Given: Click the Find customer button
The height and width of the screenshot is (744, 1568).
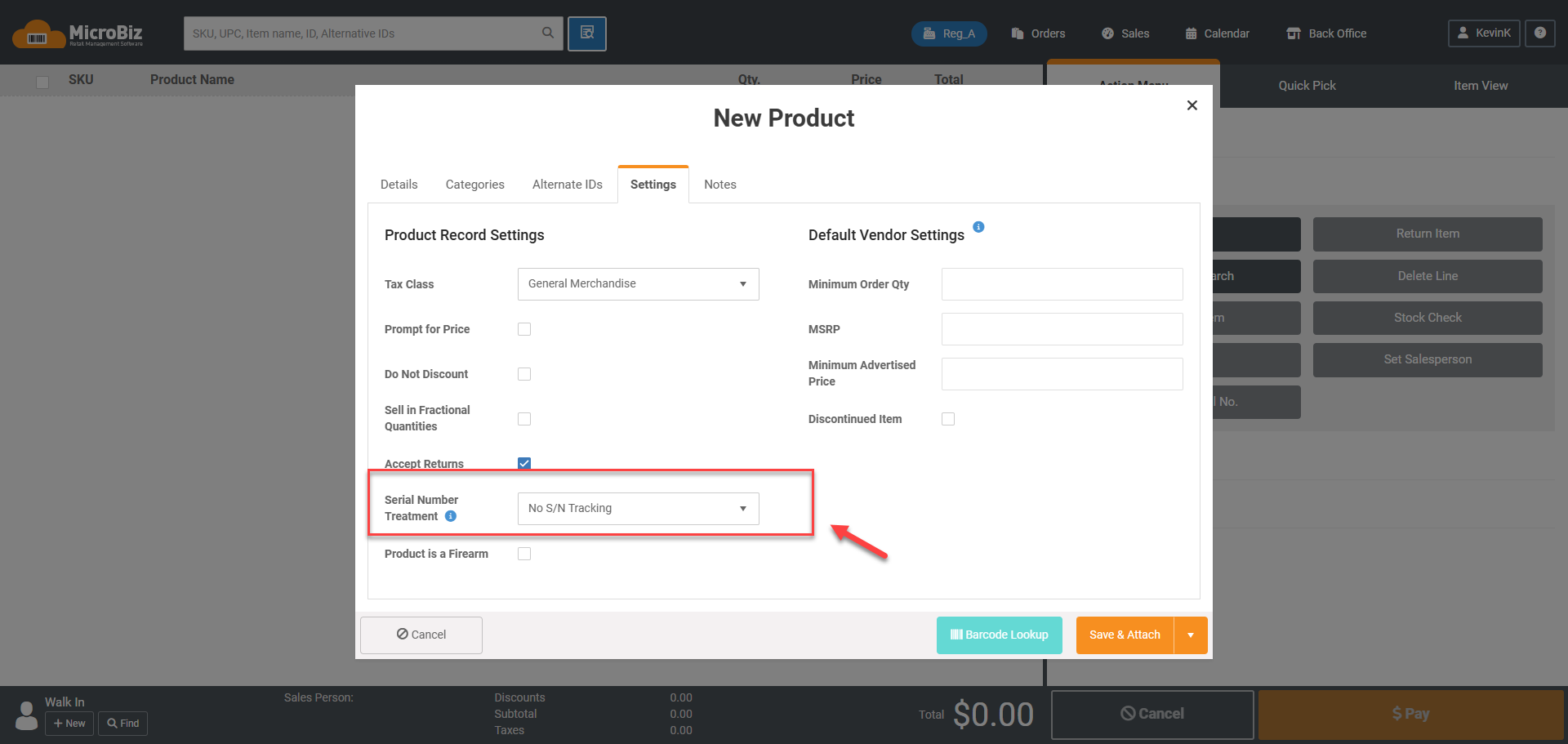Looking at the screenshot, I should point(122,724).
